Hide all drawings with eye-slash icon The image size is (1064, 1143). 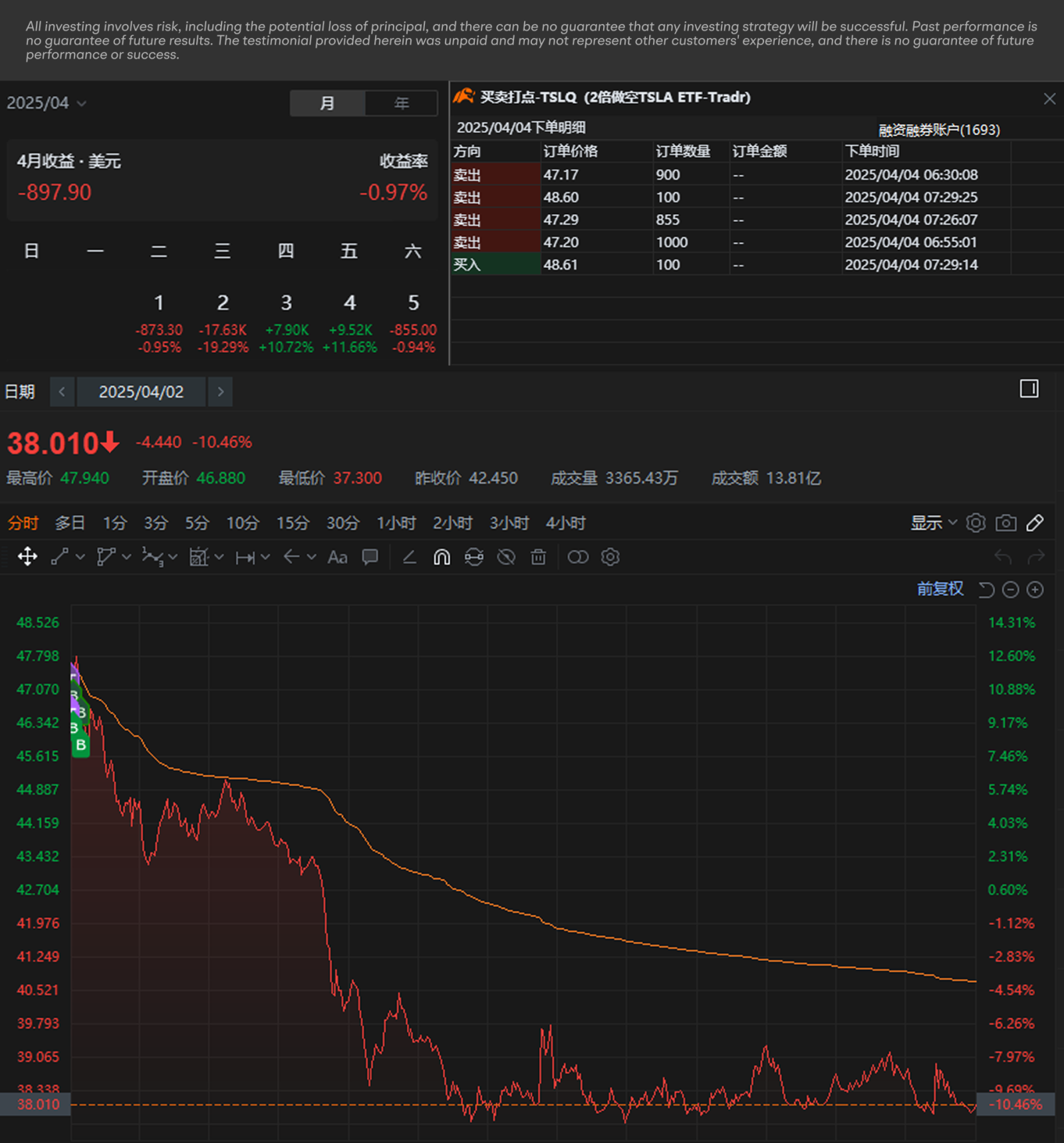tap(506, 557)
